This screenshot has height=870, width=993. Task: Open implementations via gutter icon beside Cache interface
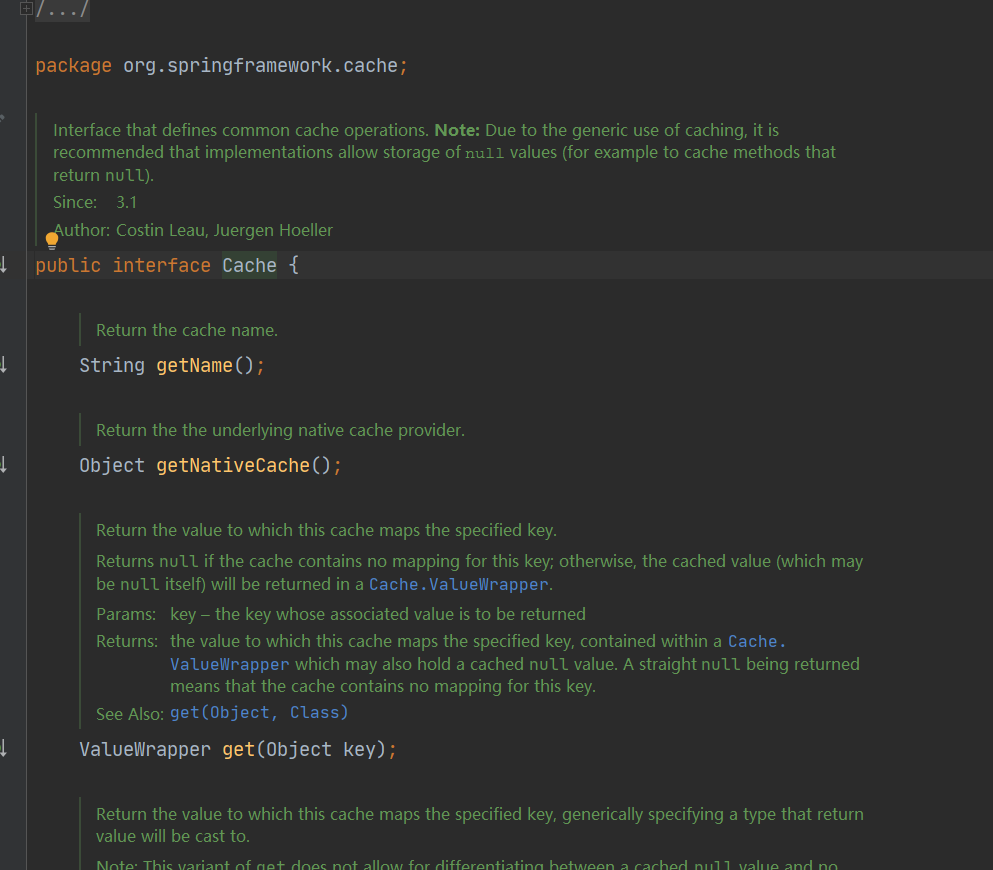(3, 265)
